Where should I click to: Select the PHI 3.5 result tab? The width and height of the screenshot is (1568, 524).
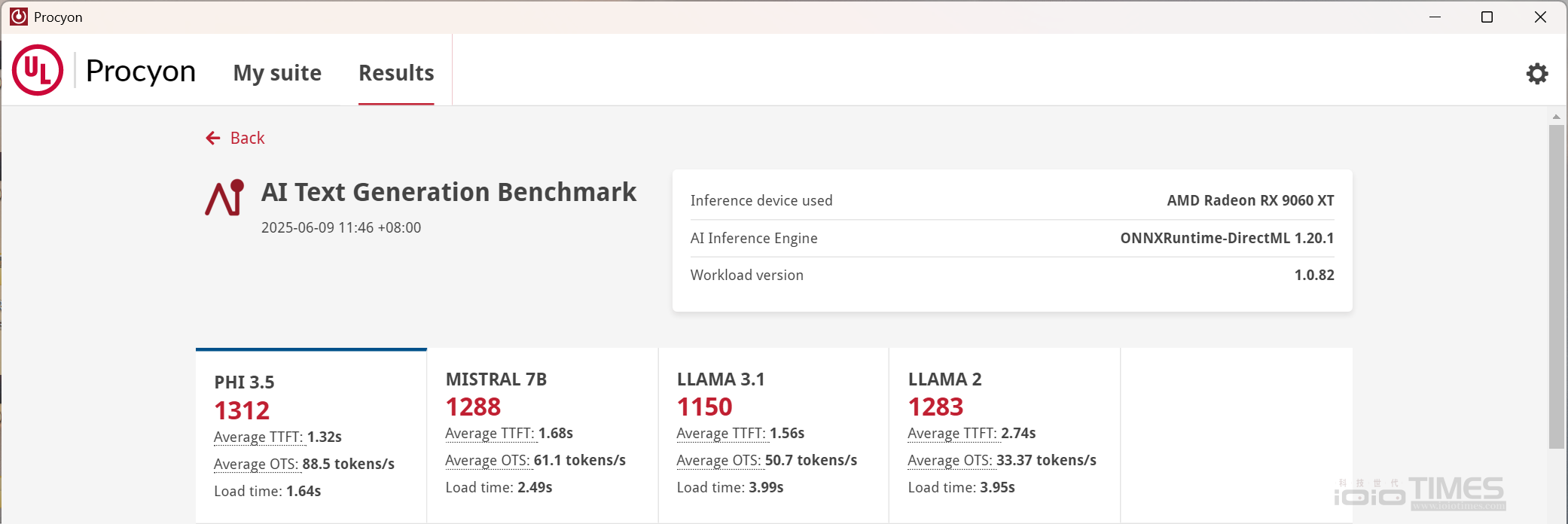click(x=311, y=436)
